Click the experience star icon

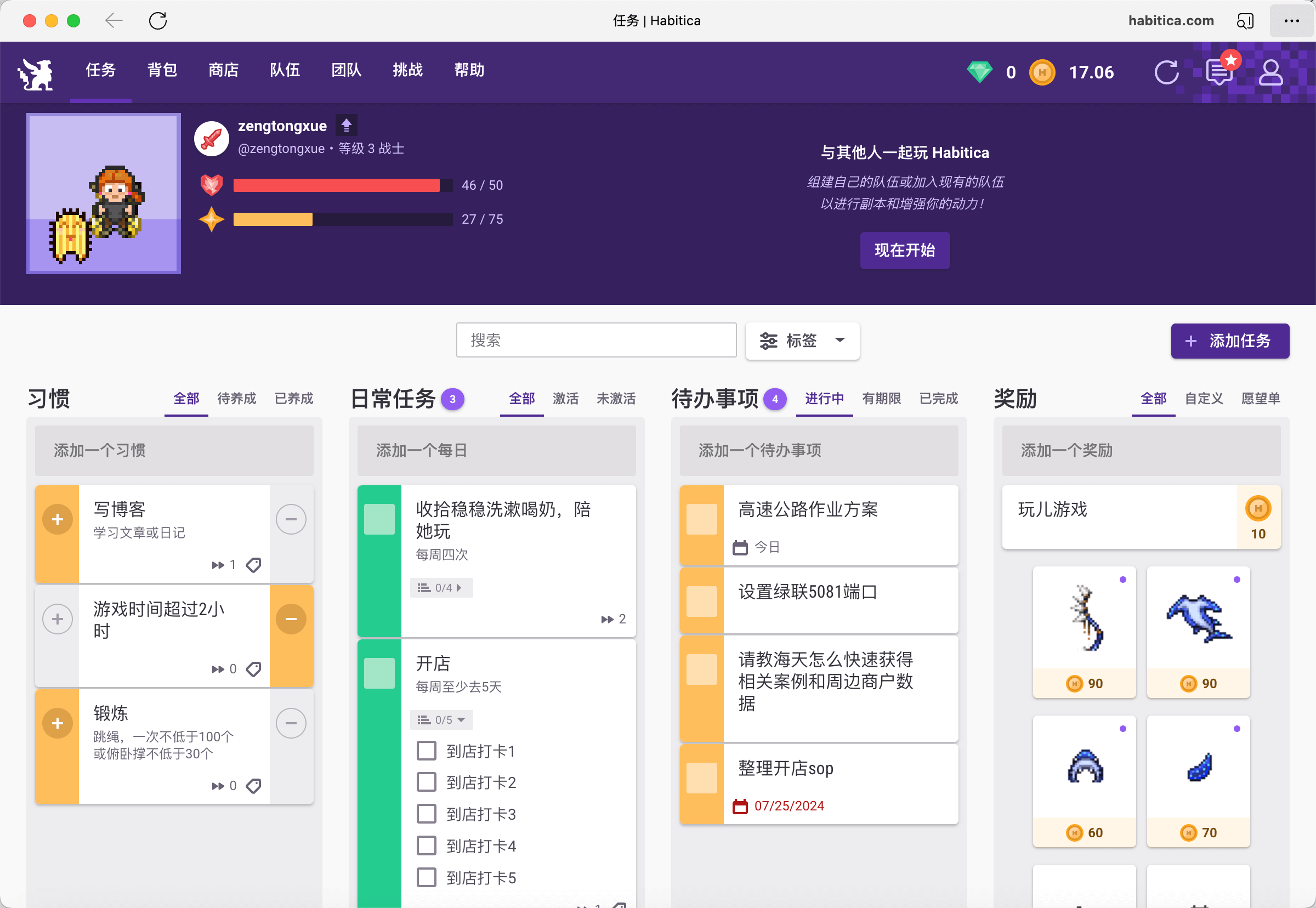(211, 219)
